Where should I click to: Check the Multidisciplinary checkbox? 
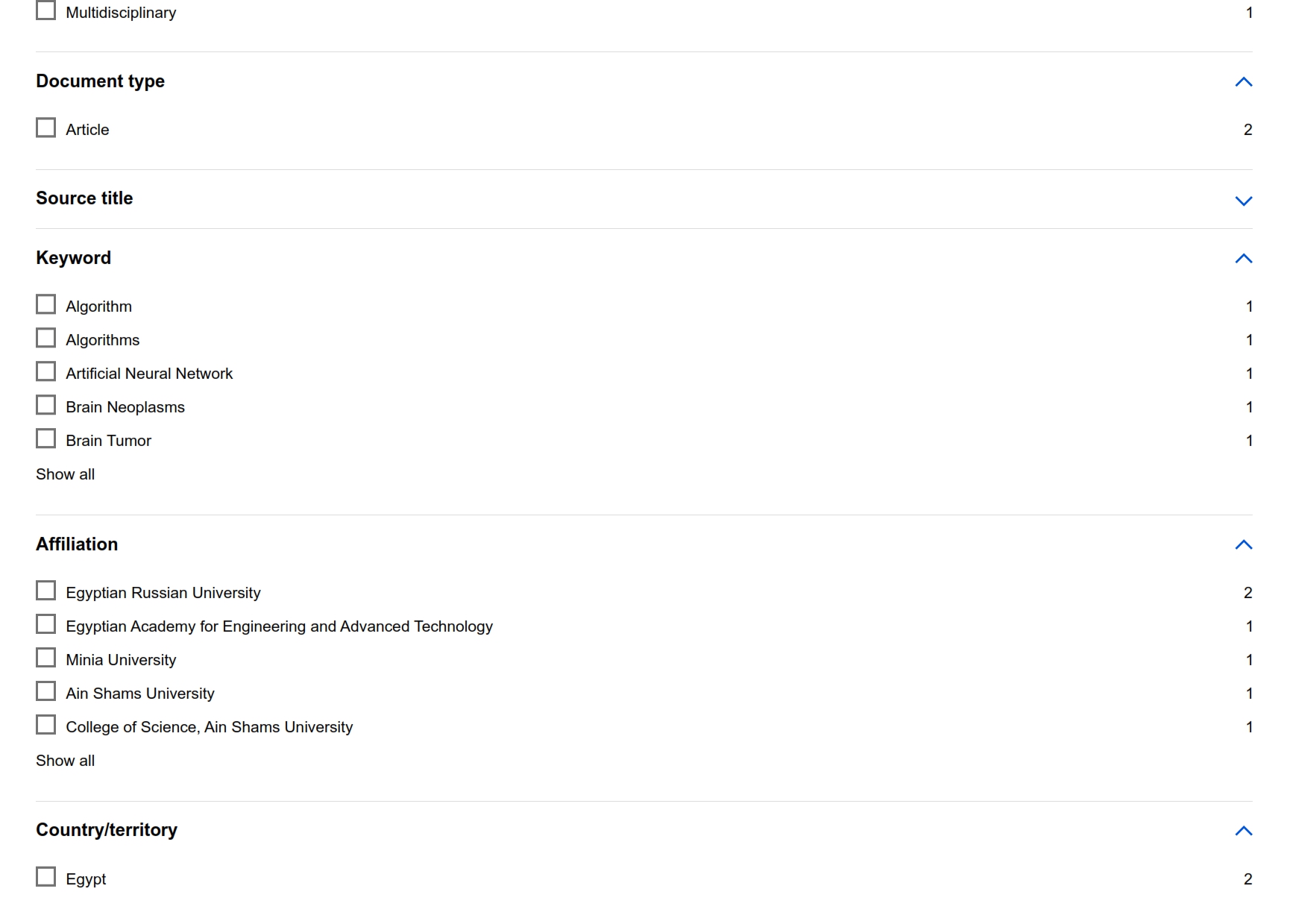[x=46, y=10]
